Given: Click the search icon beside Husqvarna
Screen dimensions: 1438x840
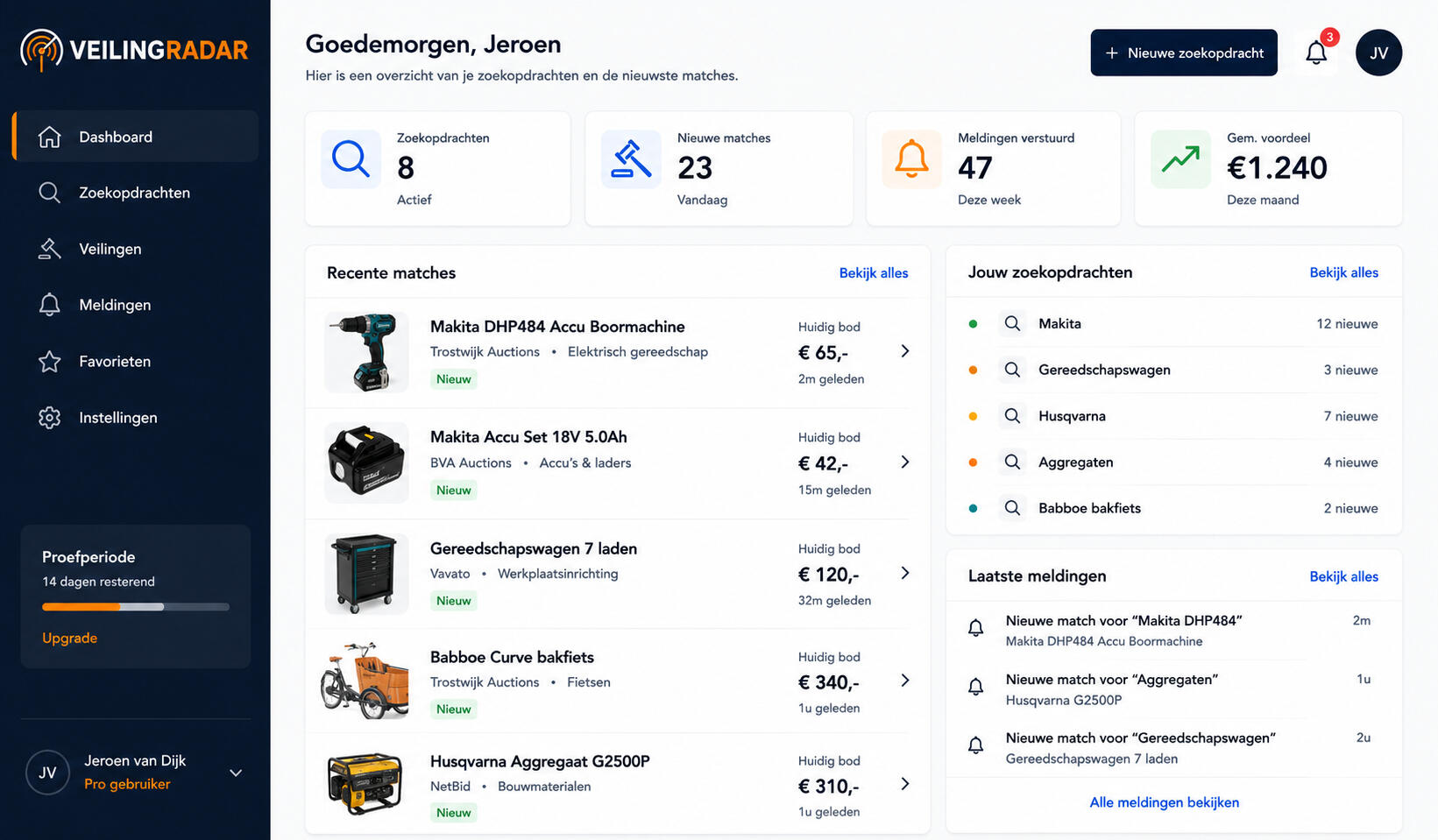Looking at the screenshot, I should (1012, 416).
